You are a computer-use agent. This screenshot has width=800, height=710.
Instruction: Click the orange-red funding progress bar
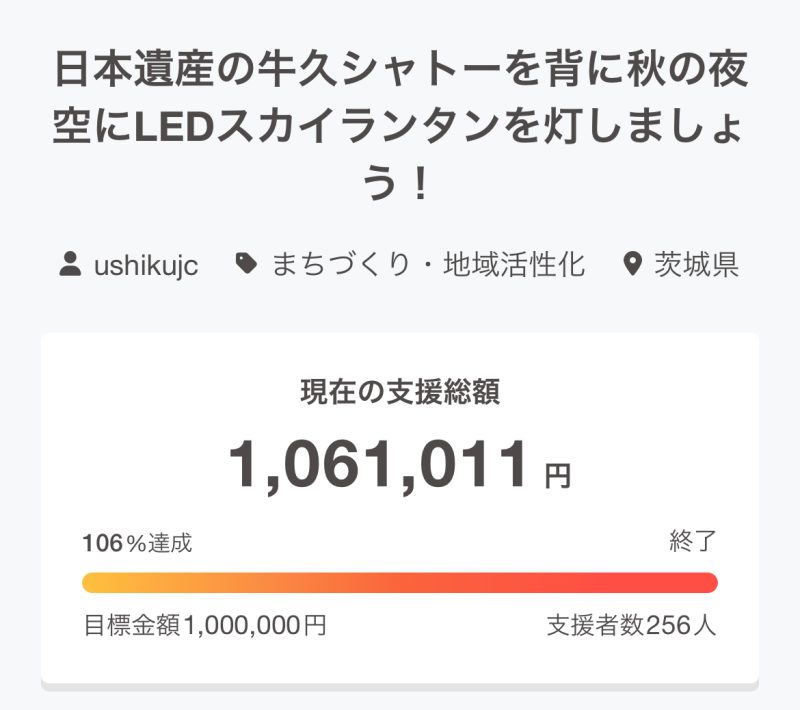click(400, 582)
